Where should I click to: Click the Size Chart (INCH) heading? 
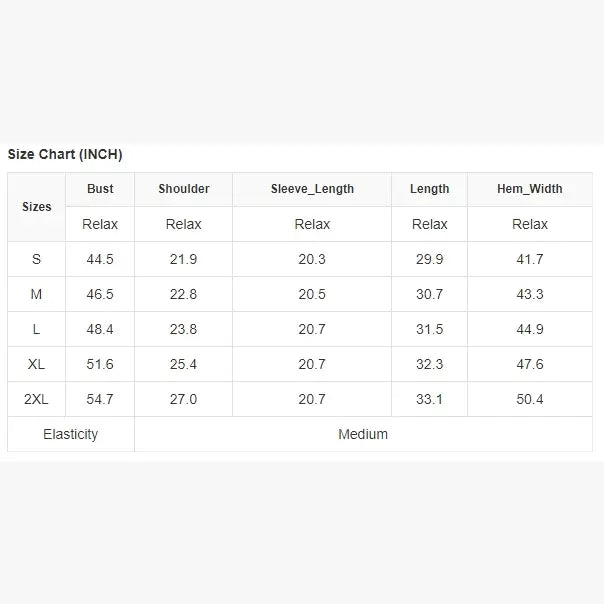coord(65,154)
